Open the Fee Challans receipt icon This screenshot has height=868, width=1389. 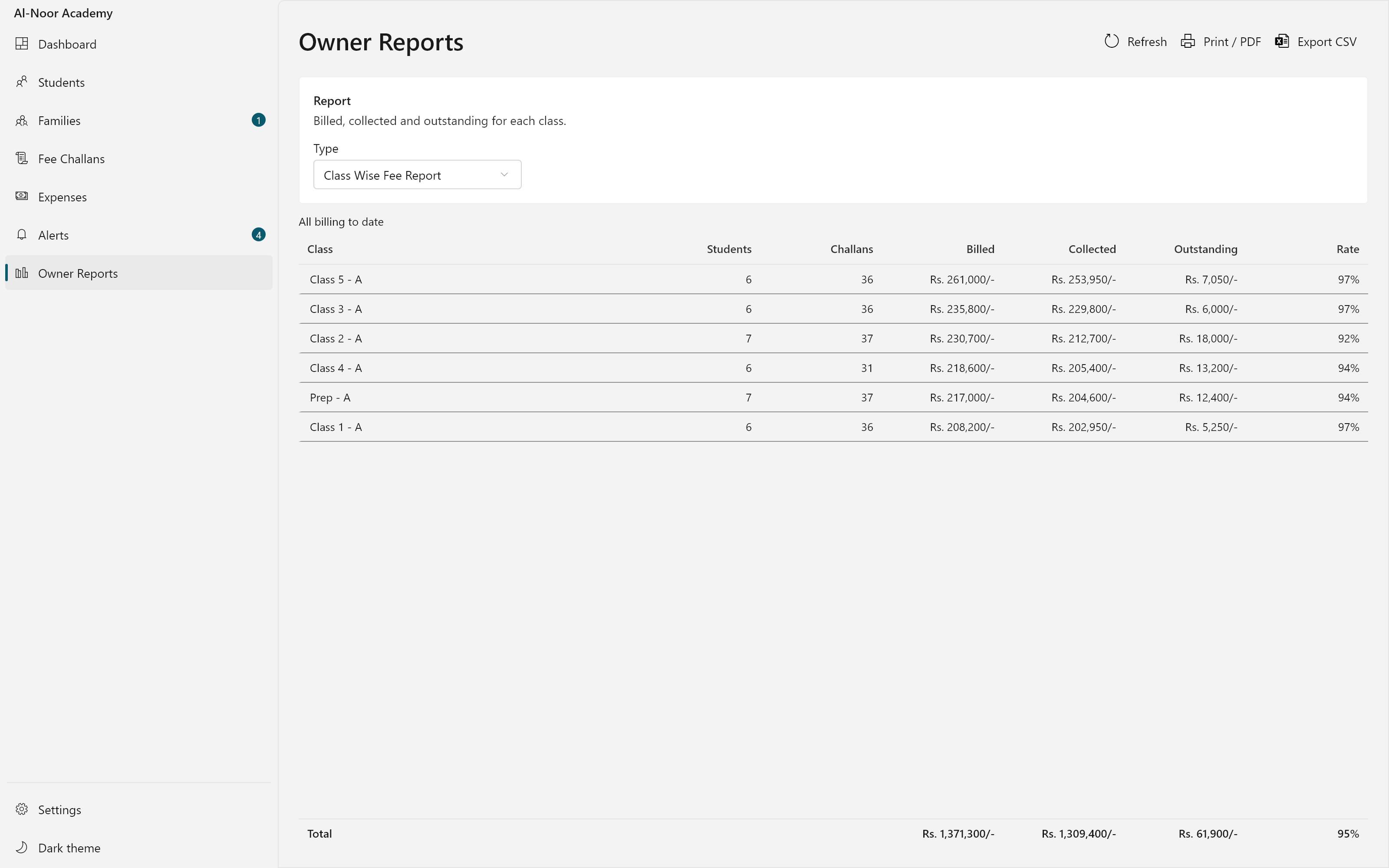22,158
